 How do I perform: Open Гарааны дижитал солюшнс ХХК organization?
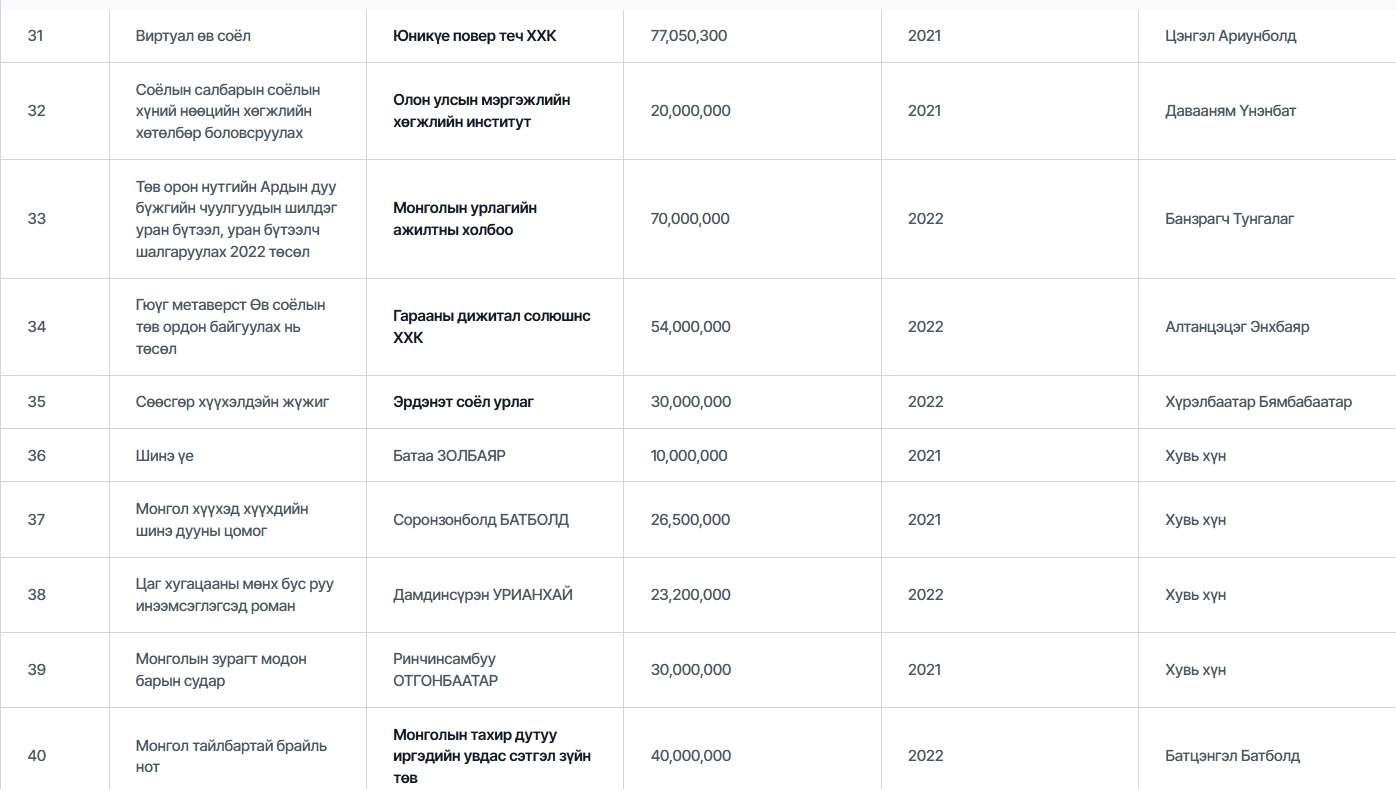[x=491, y=327]
